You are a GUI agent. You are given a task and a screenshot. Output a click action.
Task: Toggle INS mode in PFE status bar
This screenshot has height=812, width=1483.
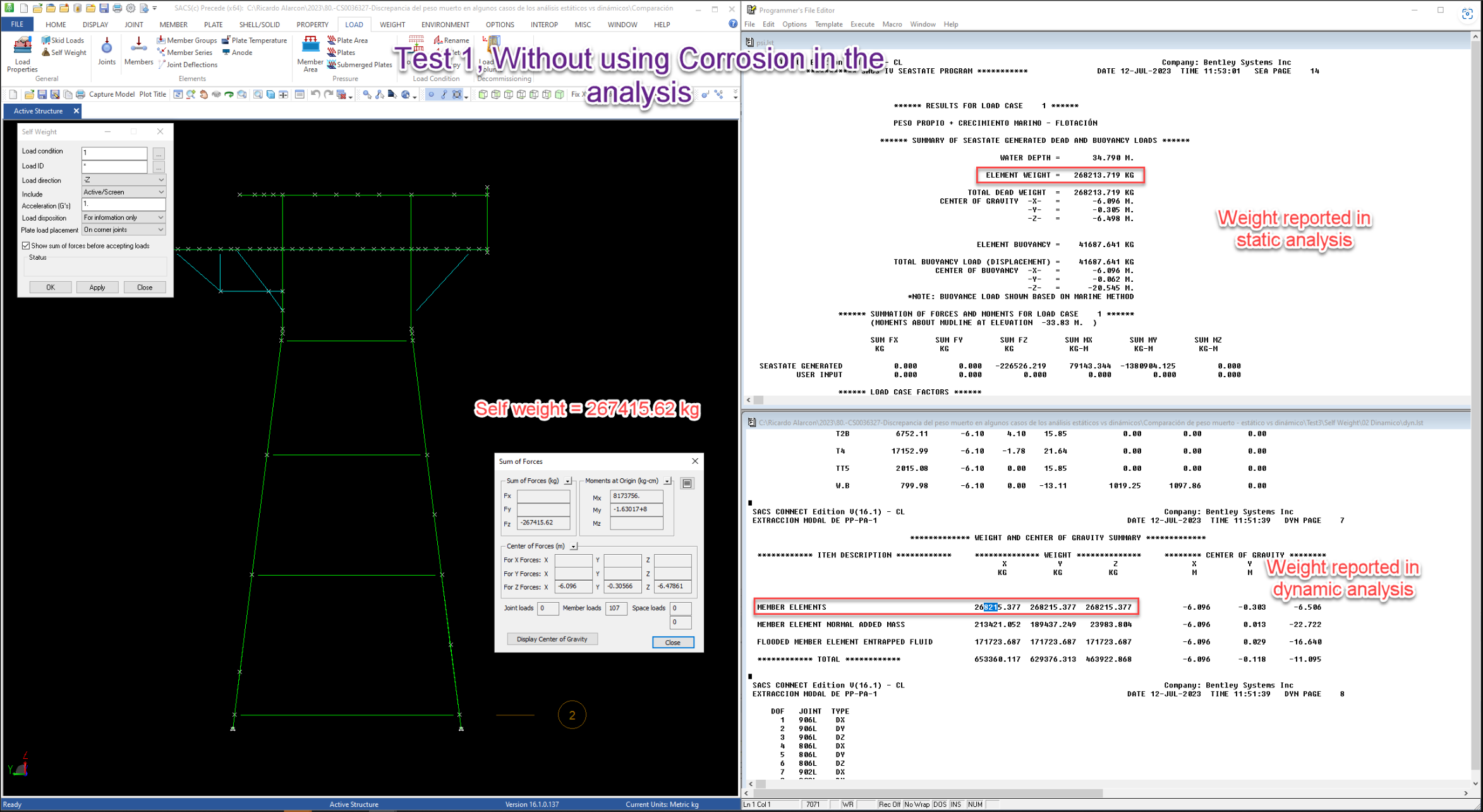click(957, 804)
